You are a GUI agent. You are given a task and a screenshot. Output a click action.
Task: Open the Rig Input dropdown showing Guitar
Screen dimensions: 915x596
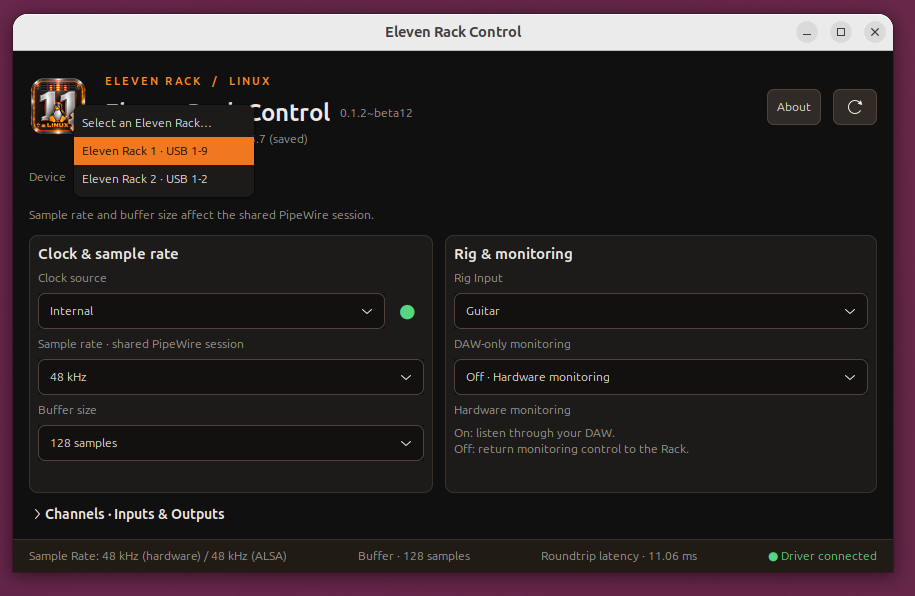pos(661,311)
